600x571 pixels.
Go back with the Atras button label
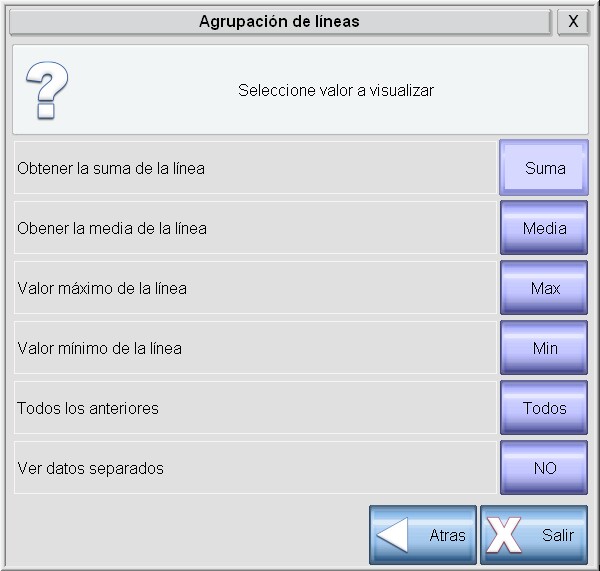447,535
